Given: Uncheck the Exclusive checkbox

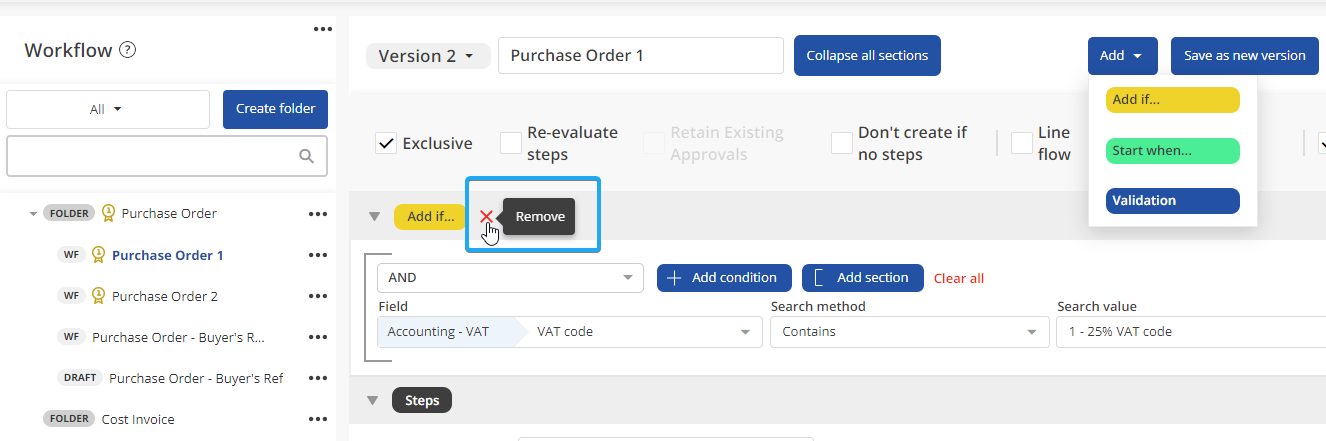Looking at the screenshot, I should [386, 143].
